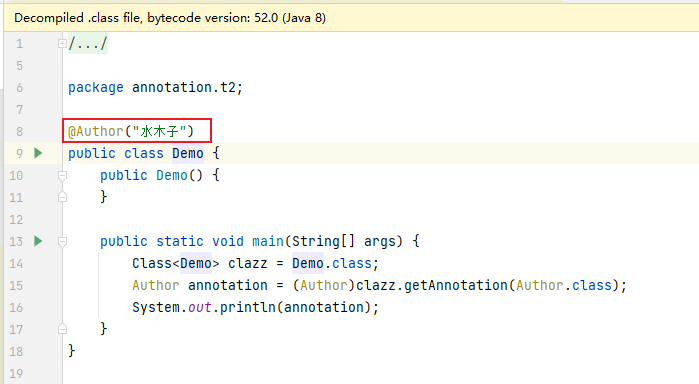
Task: Click the closing brace on line 18
Action: 72,351
